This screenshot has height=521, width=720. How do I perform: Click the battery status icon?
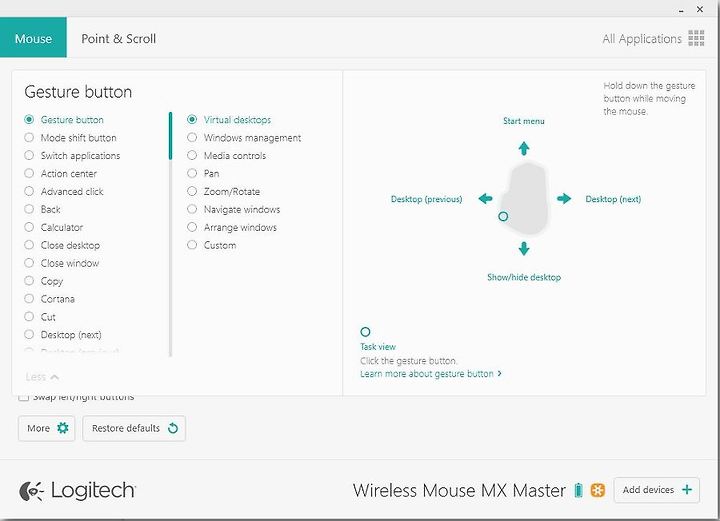pyautogui.click(x=579, y=490)
